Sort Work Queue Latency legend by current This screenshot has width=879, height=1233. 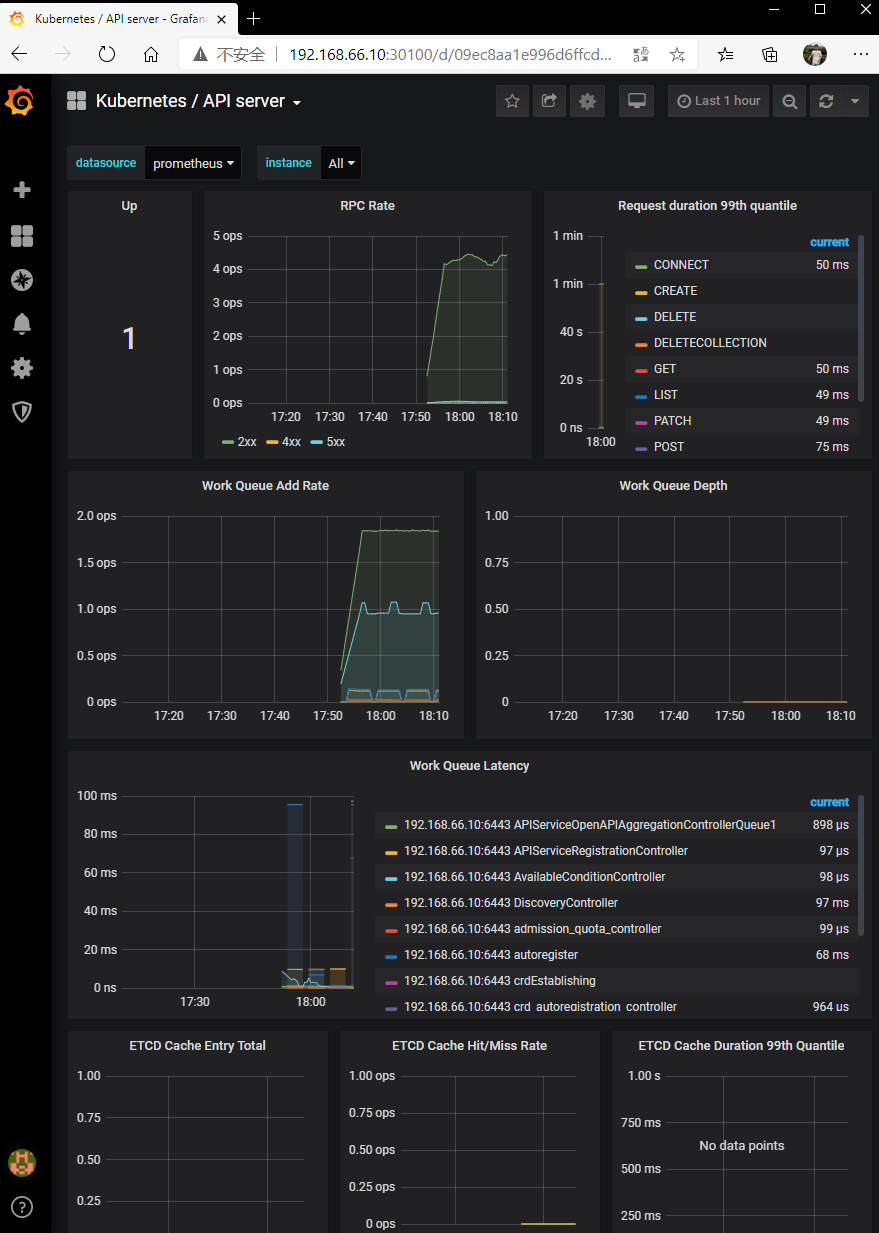(829, 802)
